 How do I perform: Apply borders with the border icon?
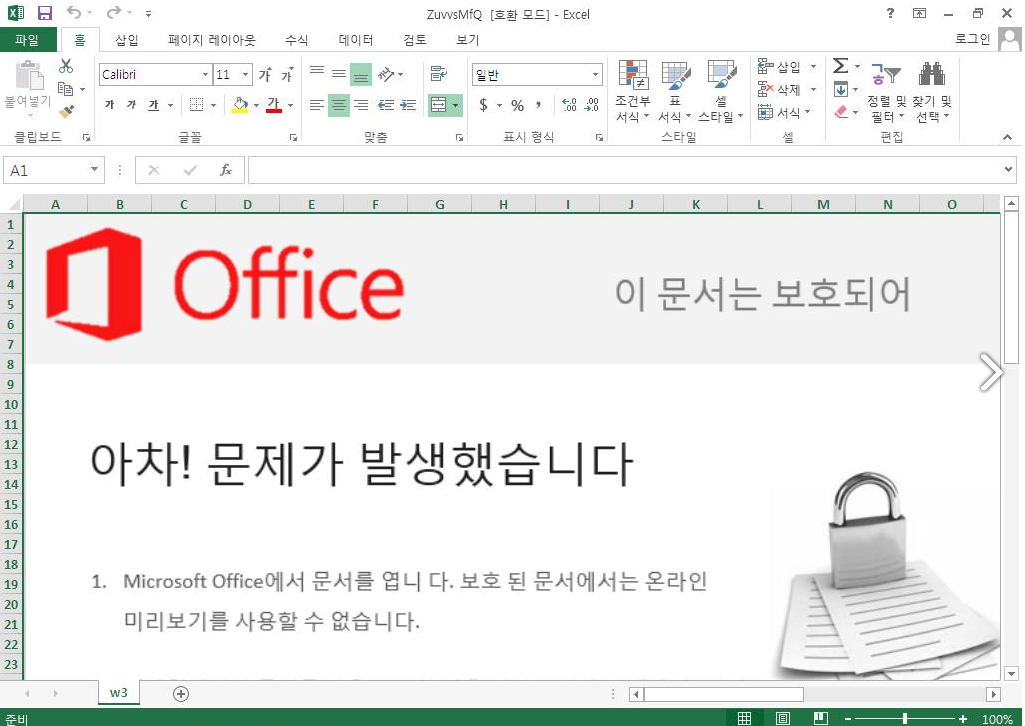tap(196, 105)
